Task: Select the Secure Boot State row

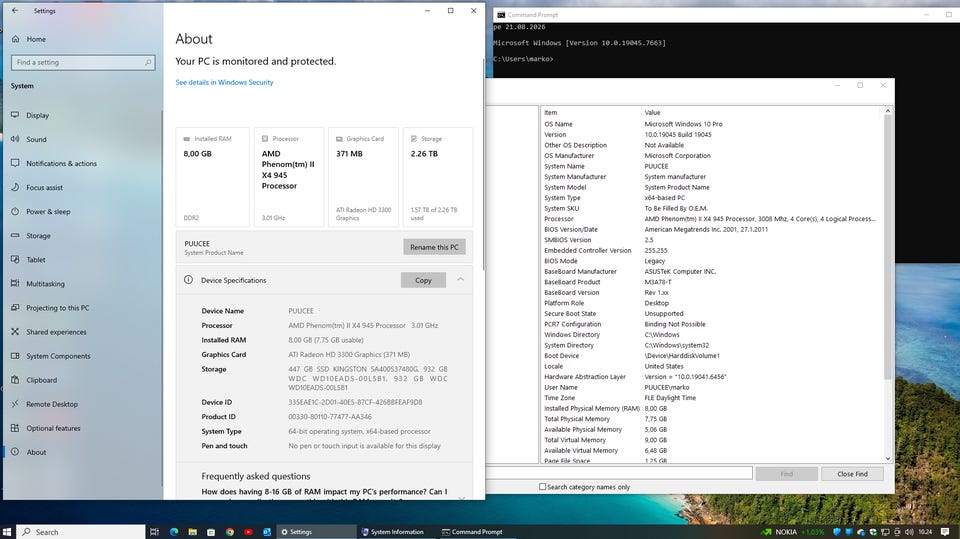Action: [x=712, y=314]
